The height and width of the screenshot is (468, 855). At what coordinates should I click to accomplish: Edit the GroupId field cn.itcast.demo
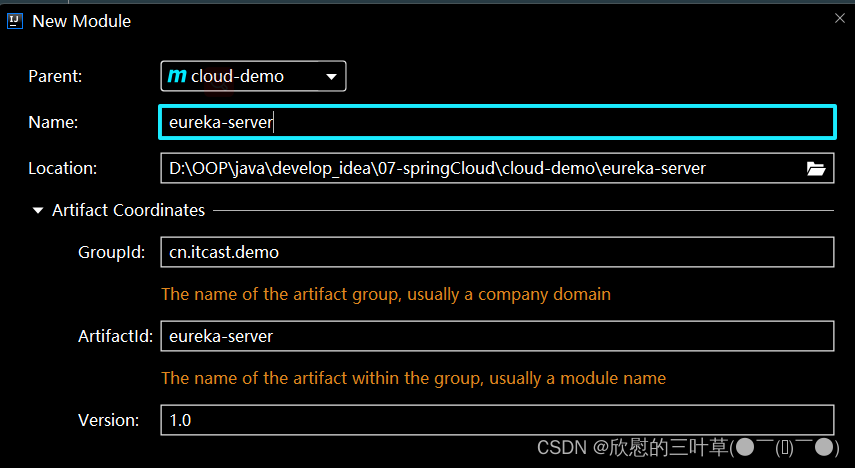(497, 252)
